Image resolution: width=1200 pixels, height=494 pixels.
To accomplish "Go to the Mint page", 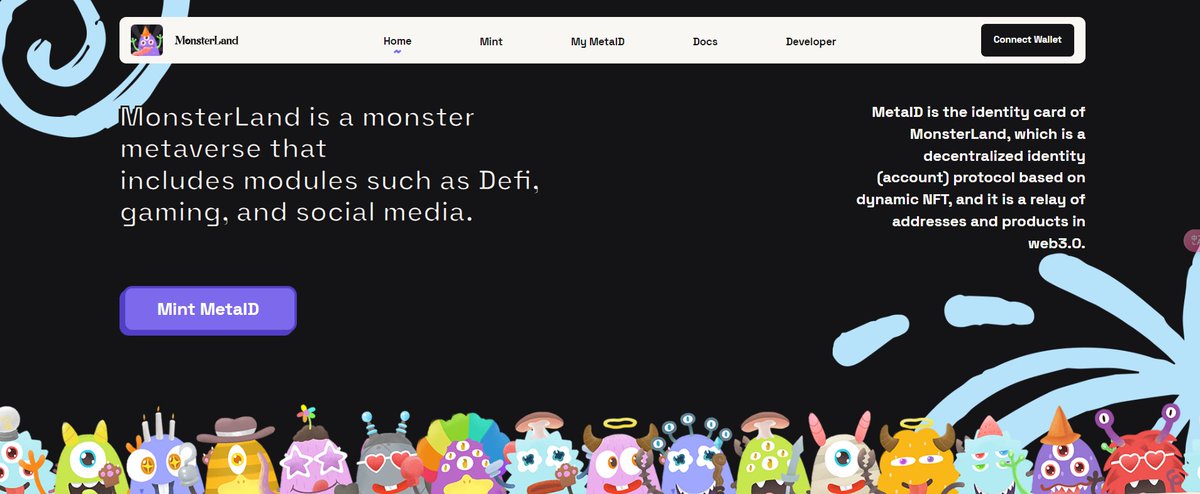I will point(490,42).
